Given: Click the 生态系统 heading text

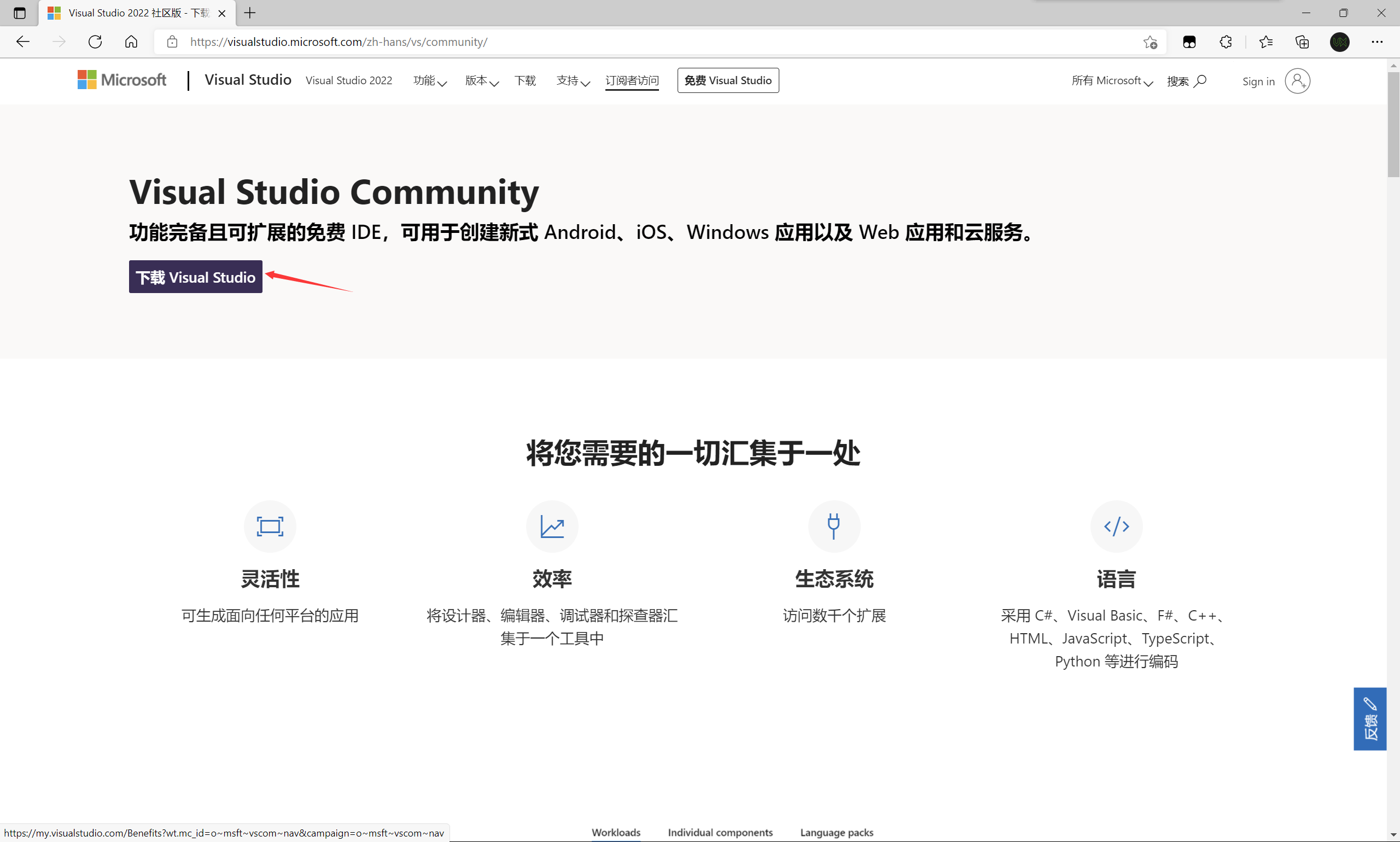Looking at the screenshot, I should pyautogui.click(x=834, y=580).
